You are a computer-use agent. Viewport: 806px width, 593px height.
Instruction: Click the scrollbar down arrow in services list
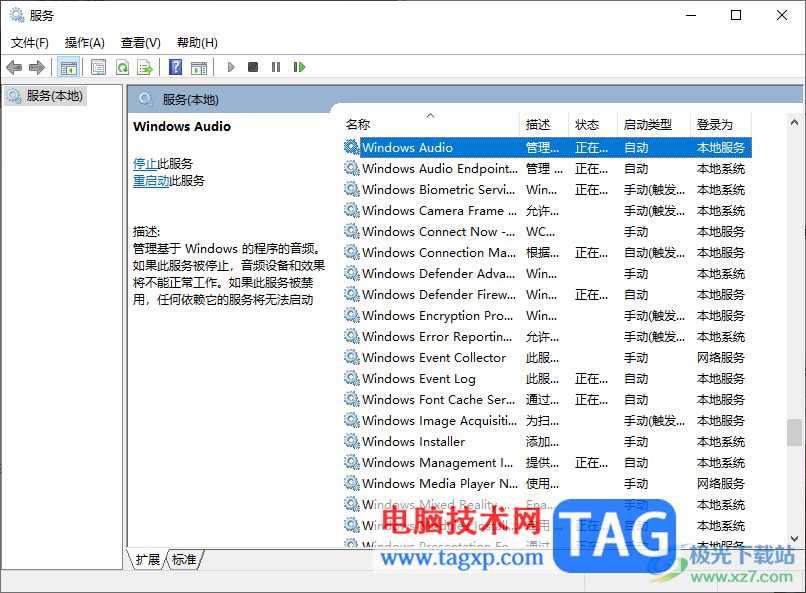794,539
